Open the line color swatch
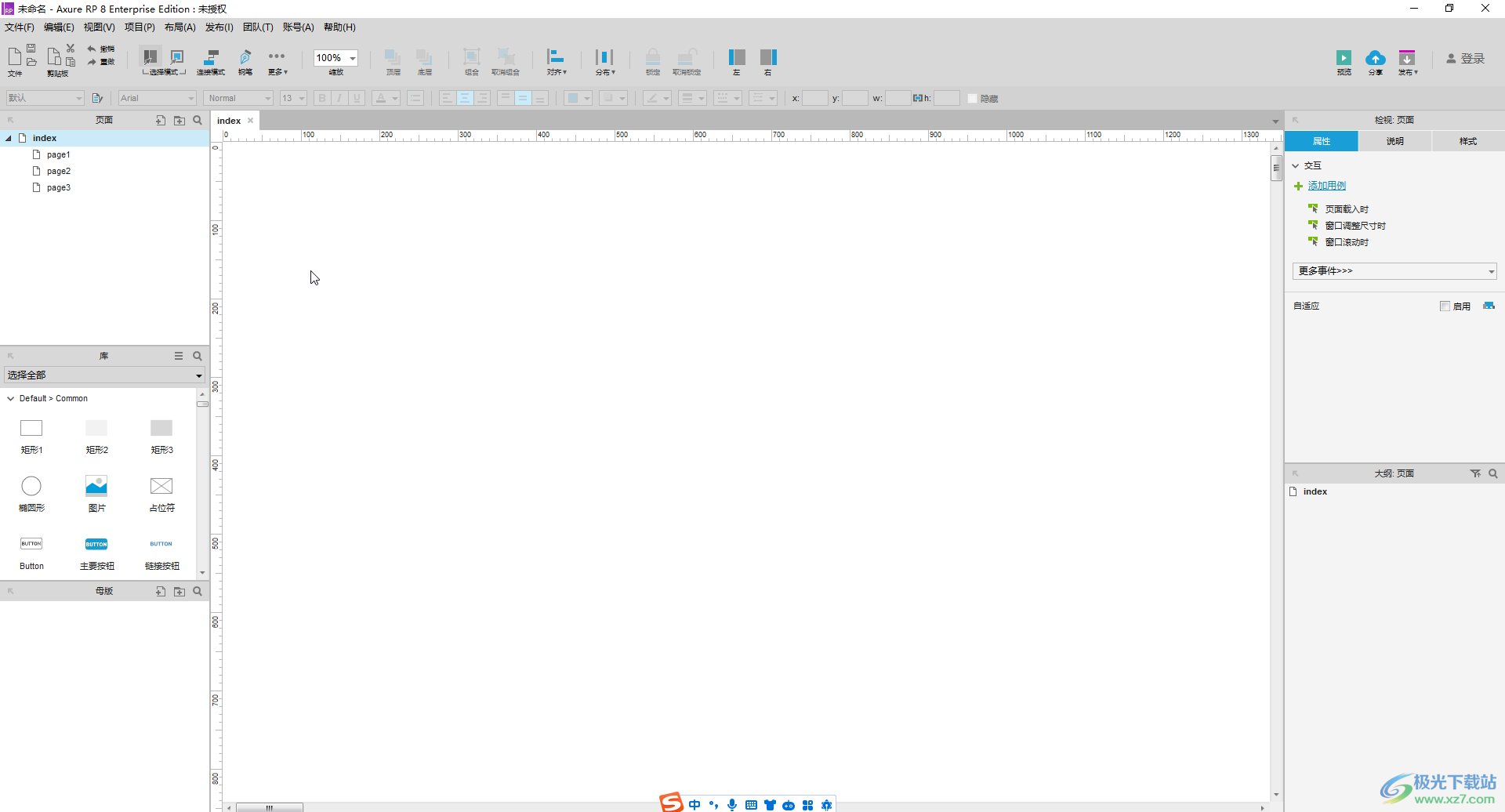Image resolution: width=1505 pixels, height=812 pixels. click(657, 98)
